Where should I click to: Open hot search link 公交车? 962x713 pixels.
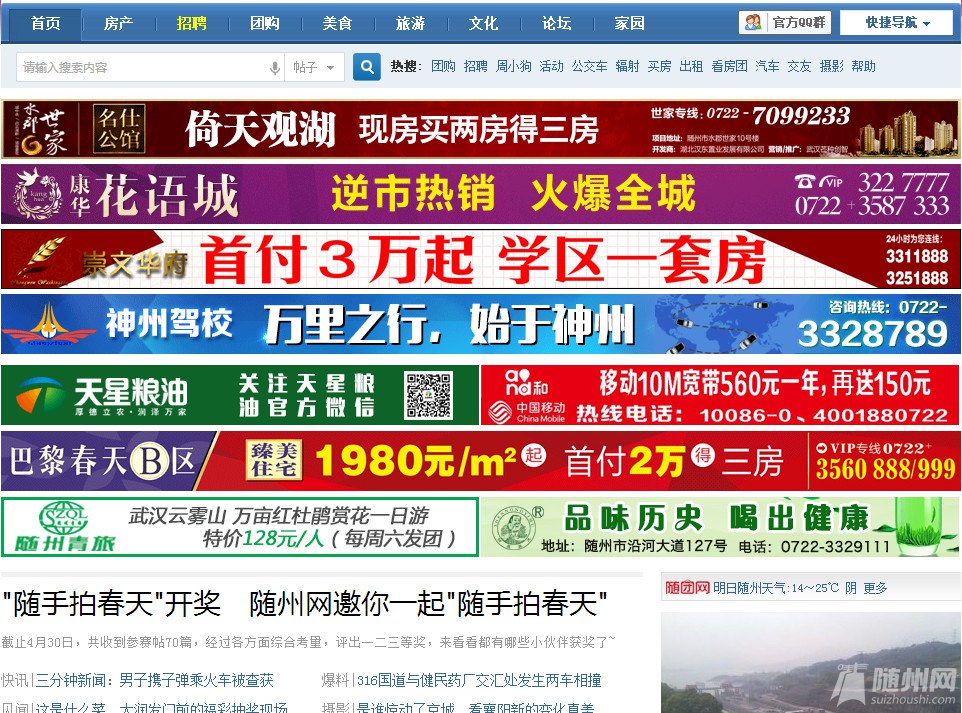590,66
